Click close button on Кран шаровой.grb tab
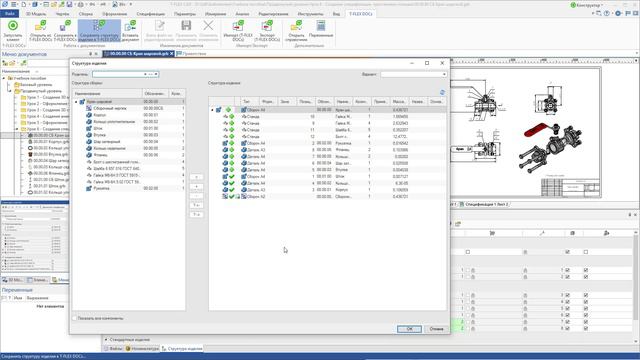Viewport: 640px width, 360px height. pos(171,53)
